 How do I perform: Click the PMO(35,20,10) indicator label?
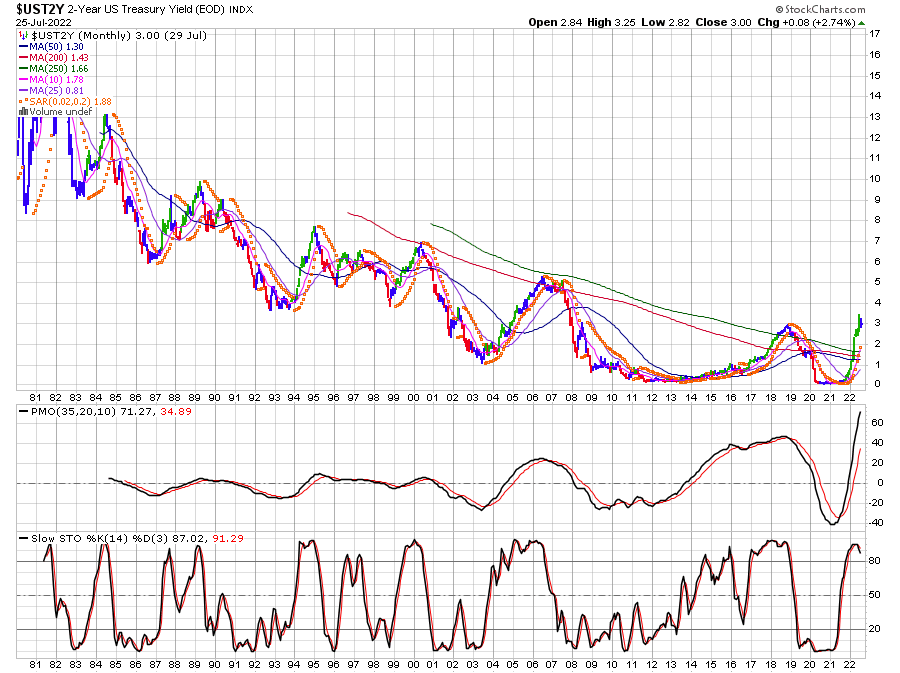(62, 411)
